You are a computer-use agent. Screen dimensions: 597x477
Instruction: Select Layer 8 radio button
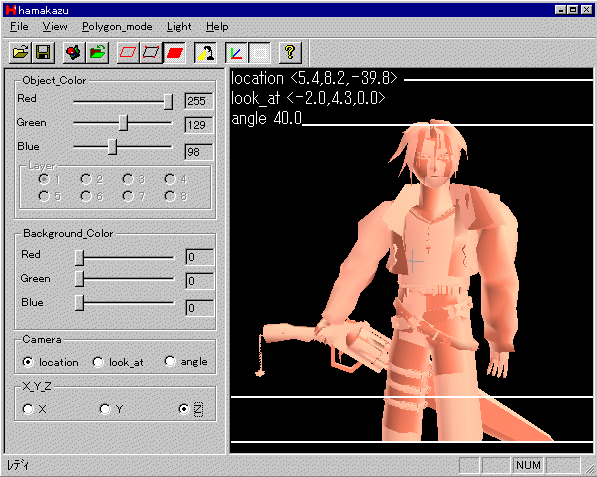170,196
